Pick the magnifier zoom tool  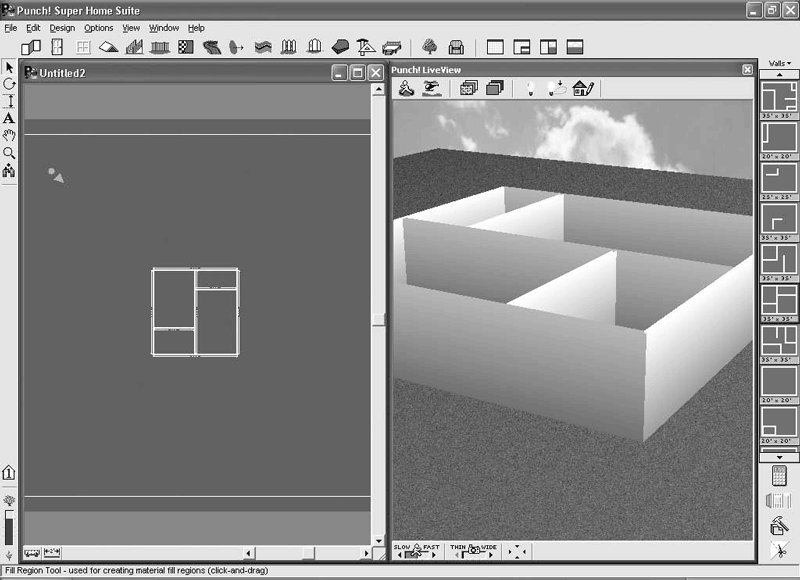[9, 153]
